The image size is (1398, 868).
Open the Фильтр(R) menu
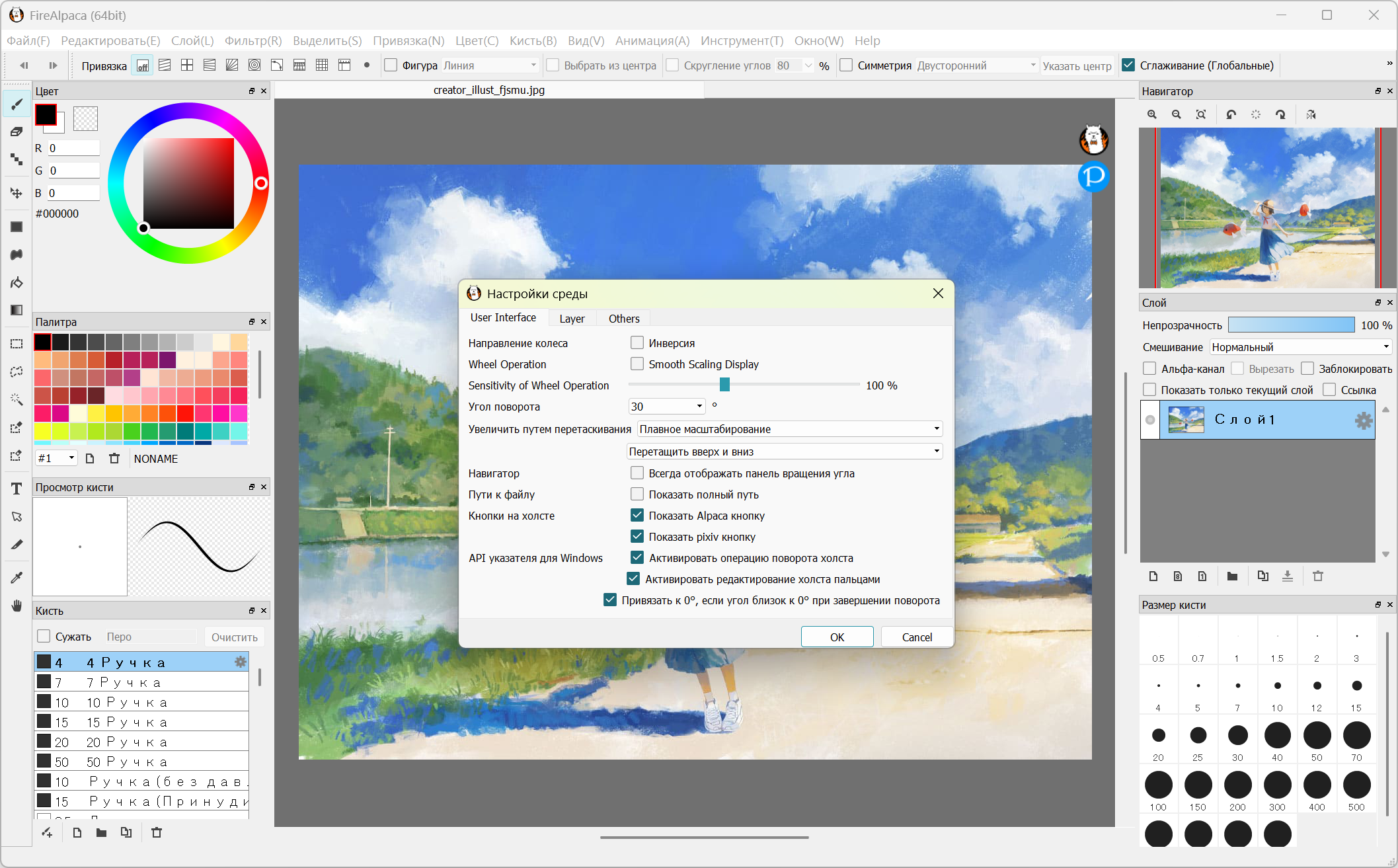253,41
